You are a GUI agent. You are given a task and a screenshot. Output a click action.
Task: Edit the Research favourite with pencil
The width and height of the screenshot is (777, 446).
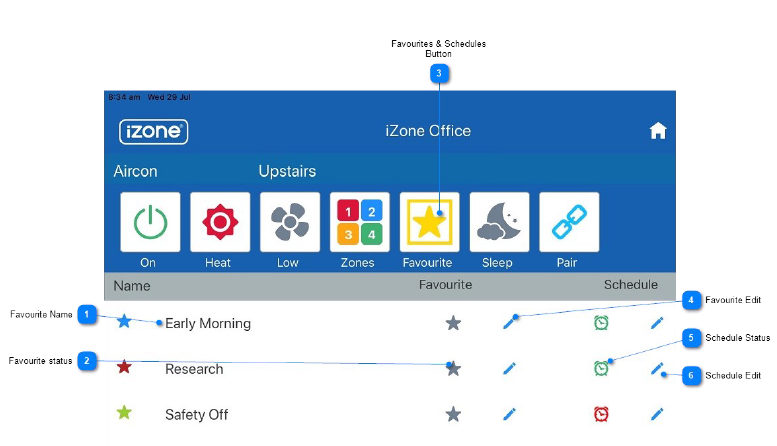point(509,369)
